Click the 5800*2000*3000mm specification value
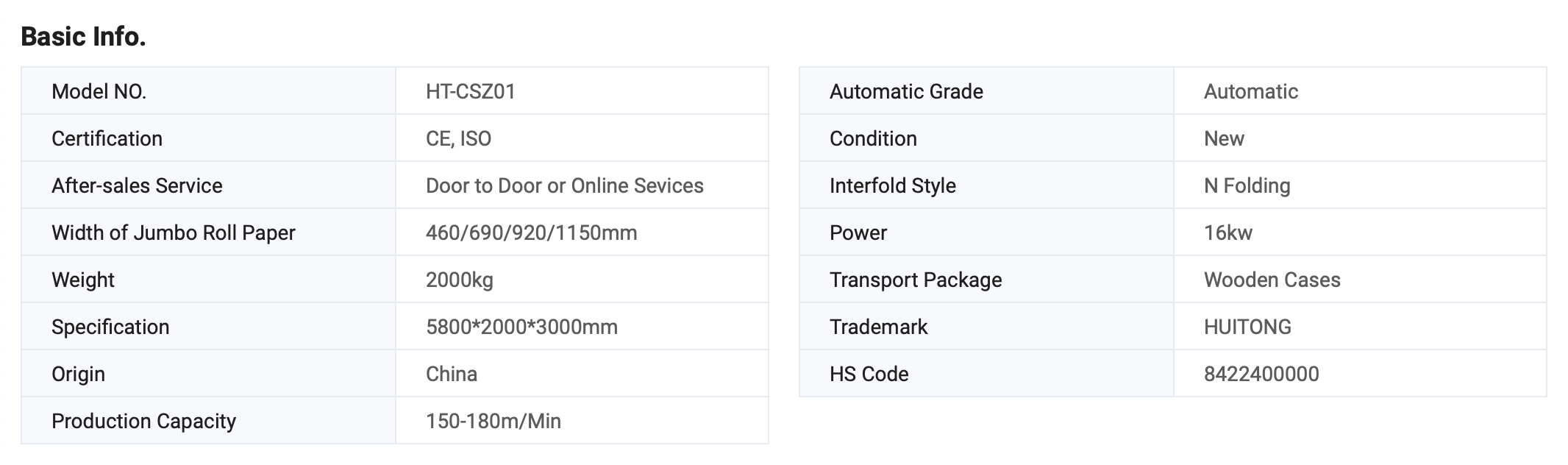 point(521,327)
